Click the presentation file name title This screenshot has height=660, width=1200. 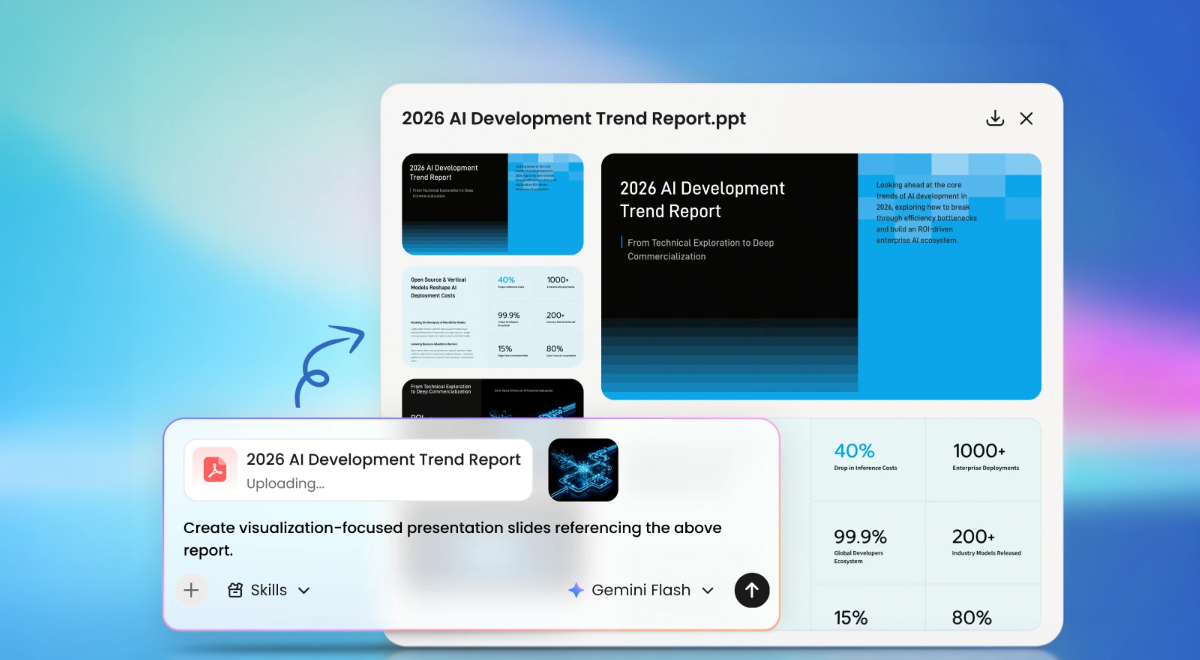coord(574,118)
